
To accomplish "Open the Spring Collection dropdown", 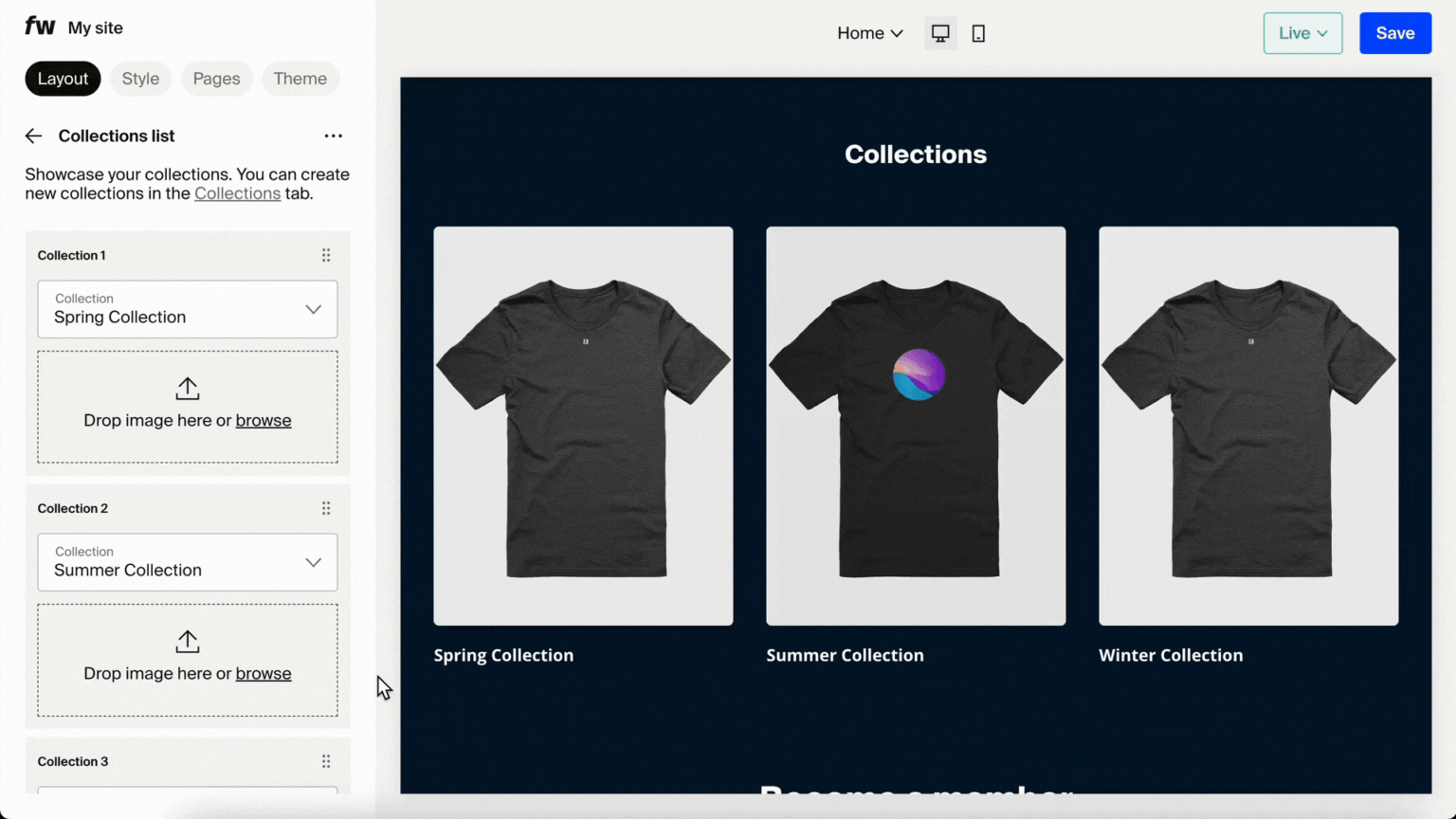I will pyautogui.click(x=314, y=309).
